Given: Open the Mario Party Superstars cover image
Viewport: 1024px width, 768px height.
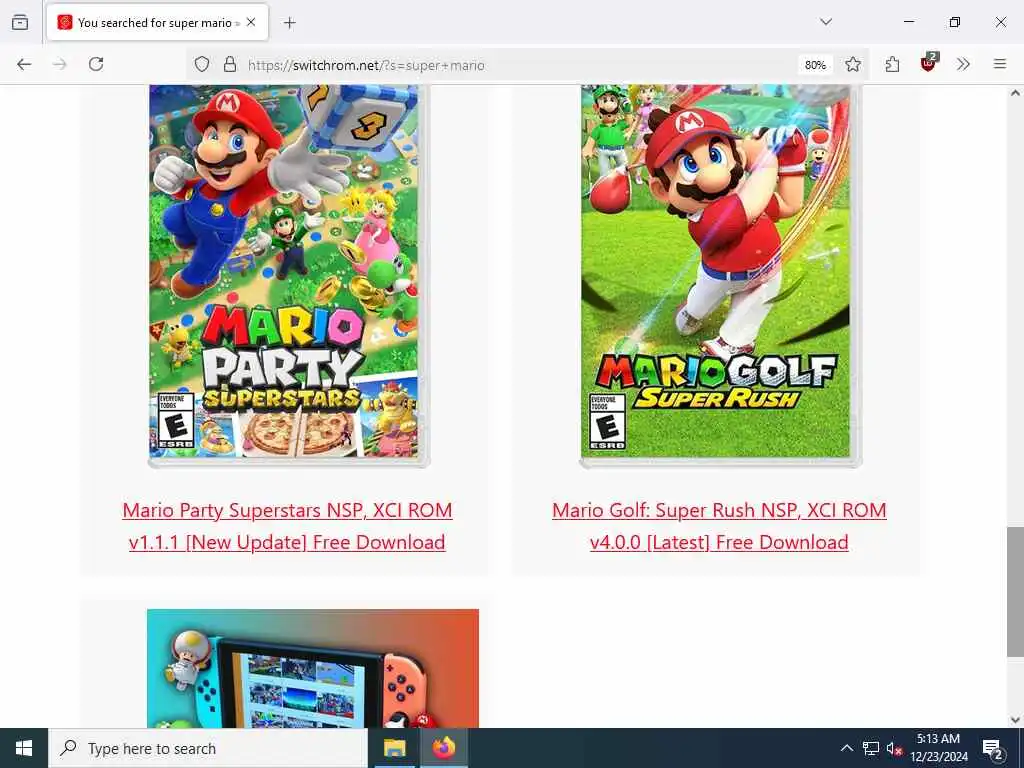Looking at the screenshot, I should 289,274.
